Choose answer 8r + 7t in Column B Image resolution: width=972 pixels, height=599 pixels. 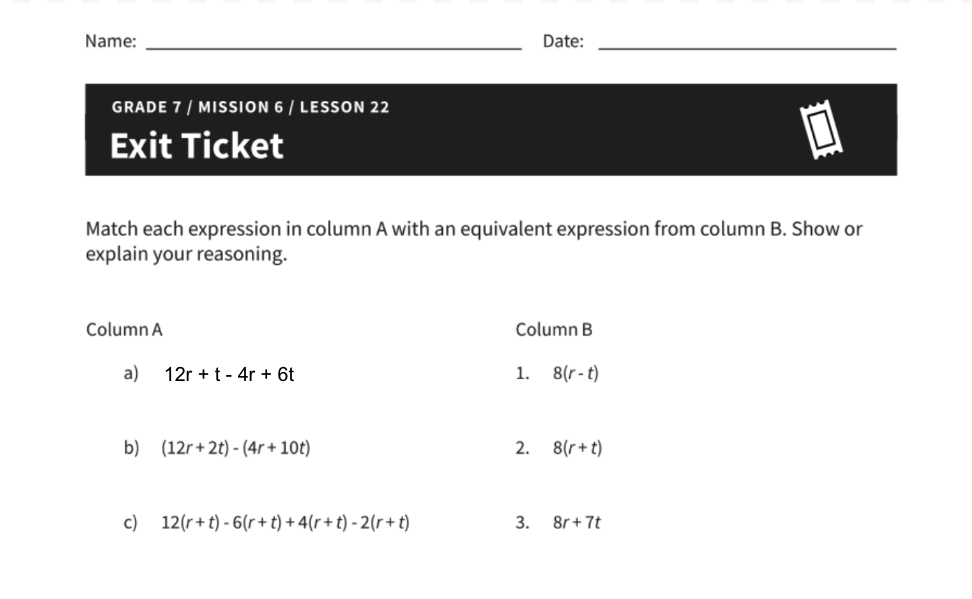tap(577, 522)
